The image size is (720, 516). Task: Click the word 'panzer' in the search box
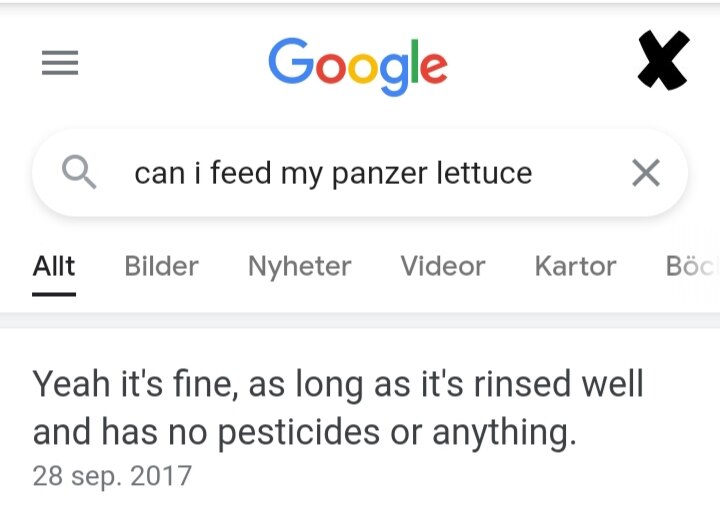[x=379, y=174]
